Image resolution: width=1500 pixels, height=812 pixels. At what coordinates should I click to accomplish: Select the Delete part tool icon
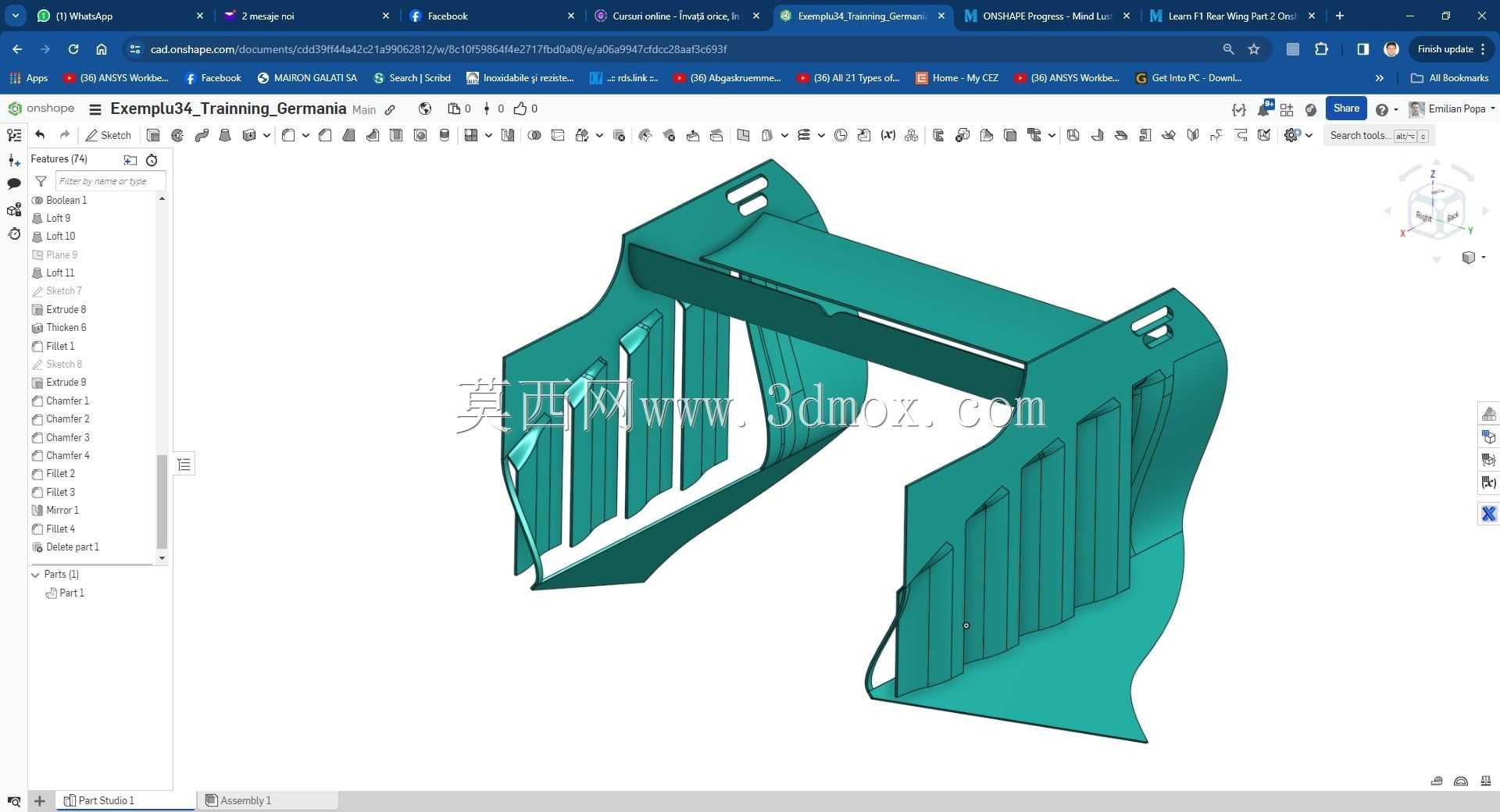coord(619,135)
